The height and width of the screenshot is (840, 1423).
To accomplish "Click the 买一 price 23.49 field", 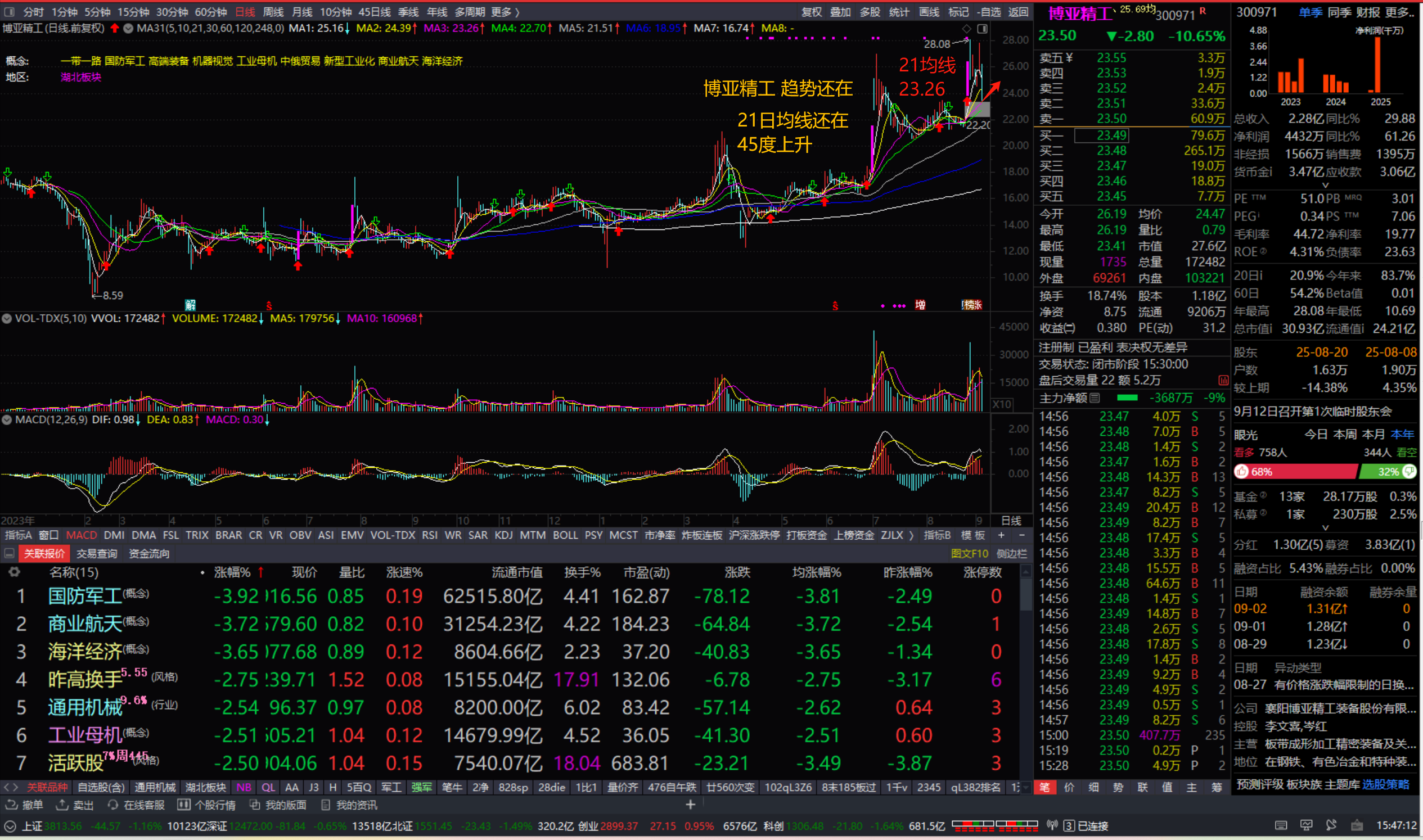I will point(1101,136).
